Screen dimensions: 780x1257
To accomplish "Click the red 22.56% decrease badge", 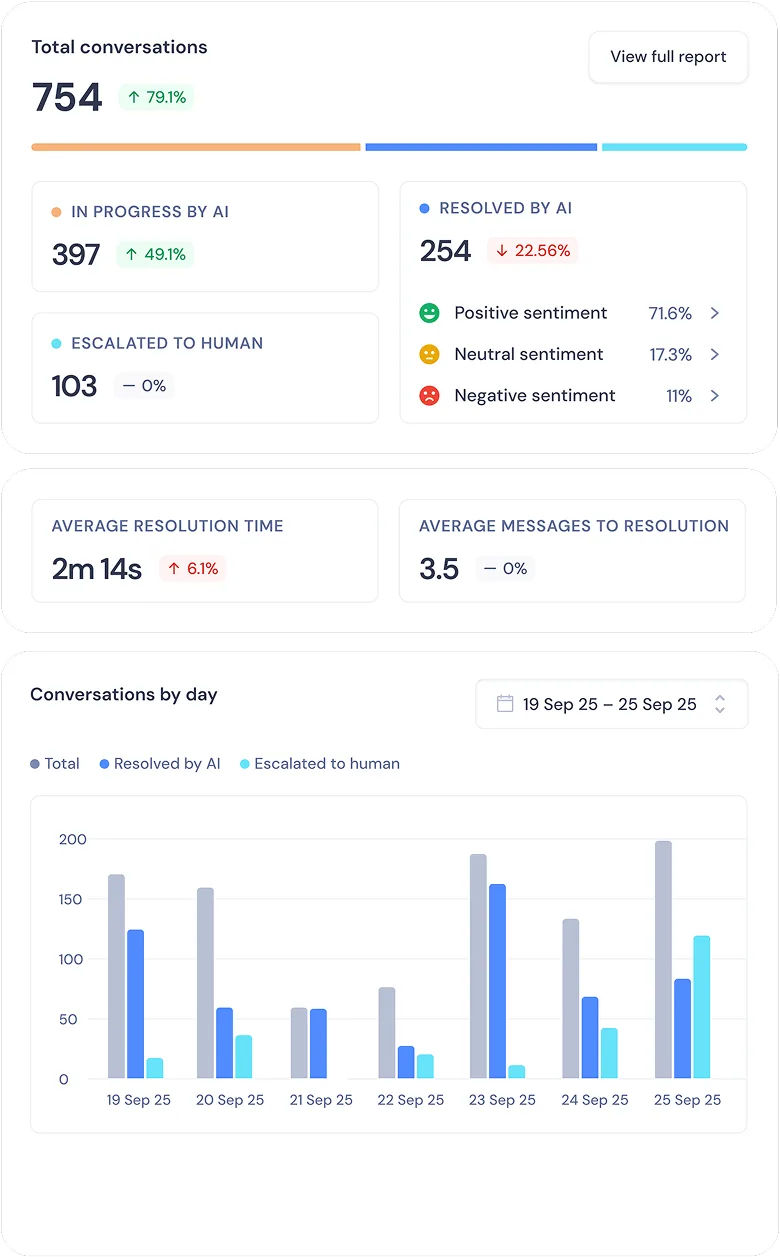I will tap(532, 251).
